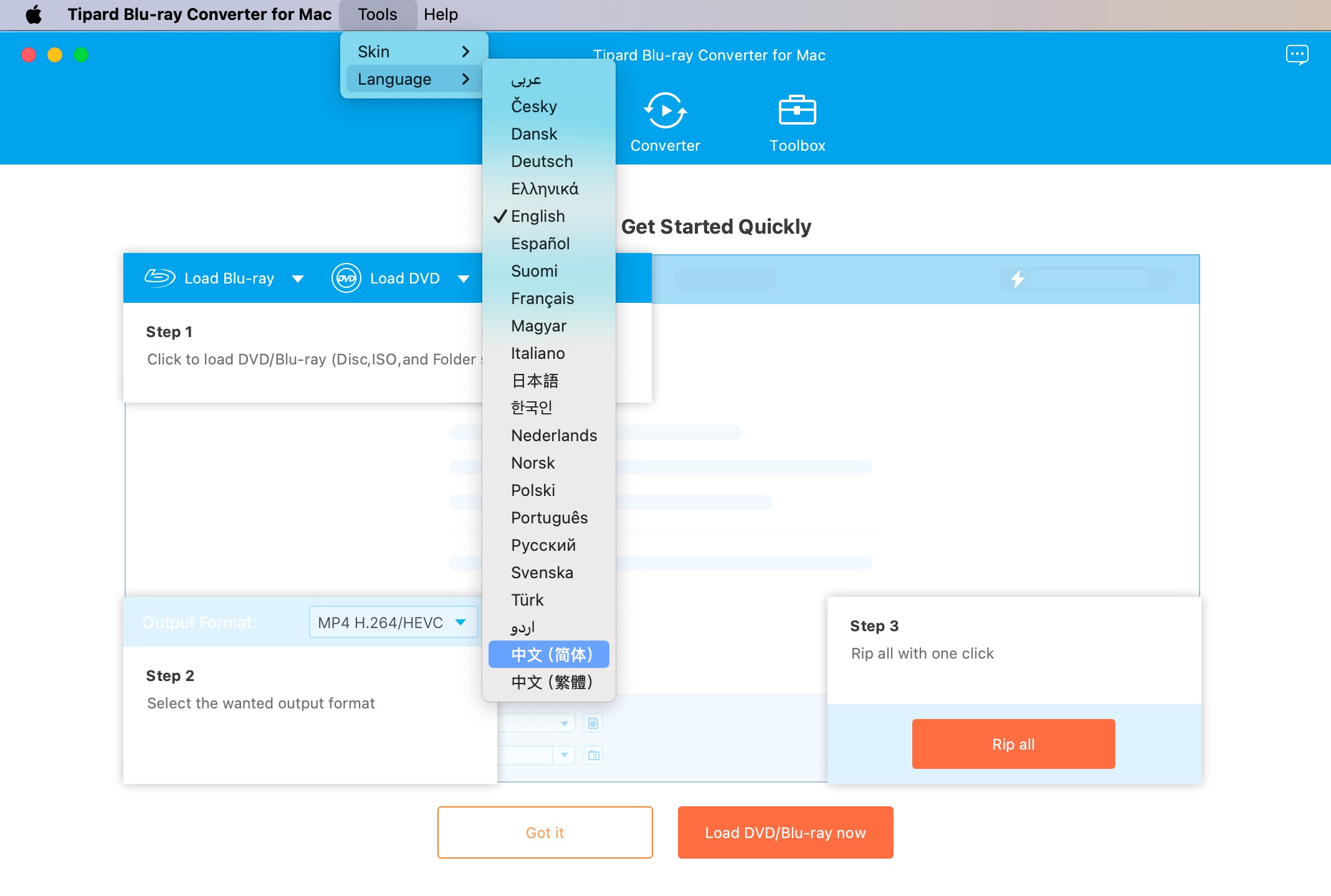1331x896 pixels.
Task: Select Français from the language list
Action: click(x=542, y=298)
